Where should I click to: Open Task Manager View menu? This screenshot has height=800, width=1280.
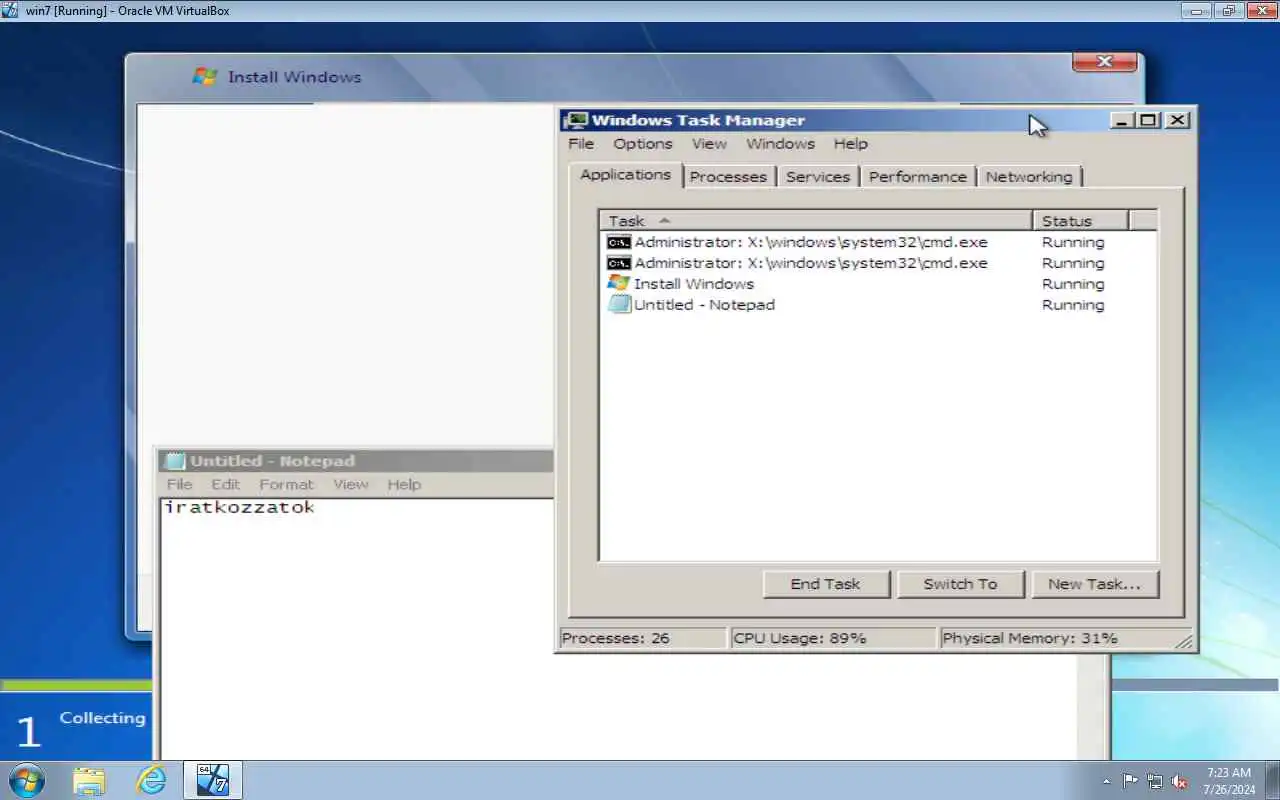(709, 144)
